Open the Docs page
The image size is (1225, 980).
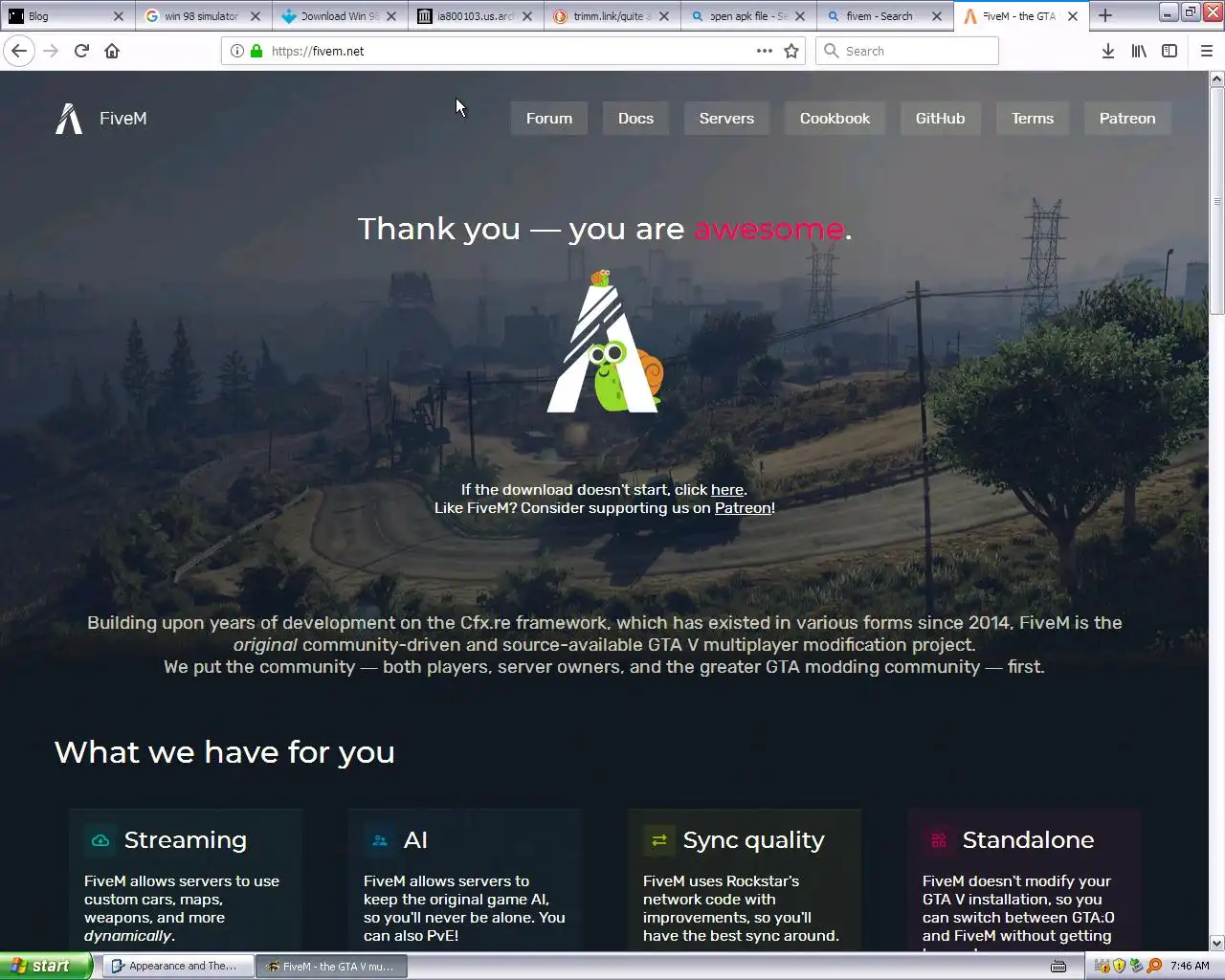(635, 119)
